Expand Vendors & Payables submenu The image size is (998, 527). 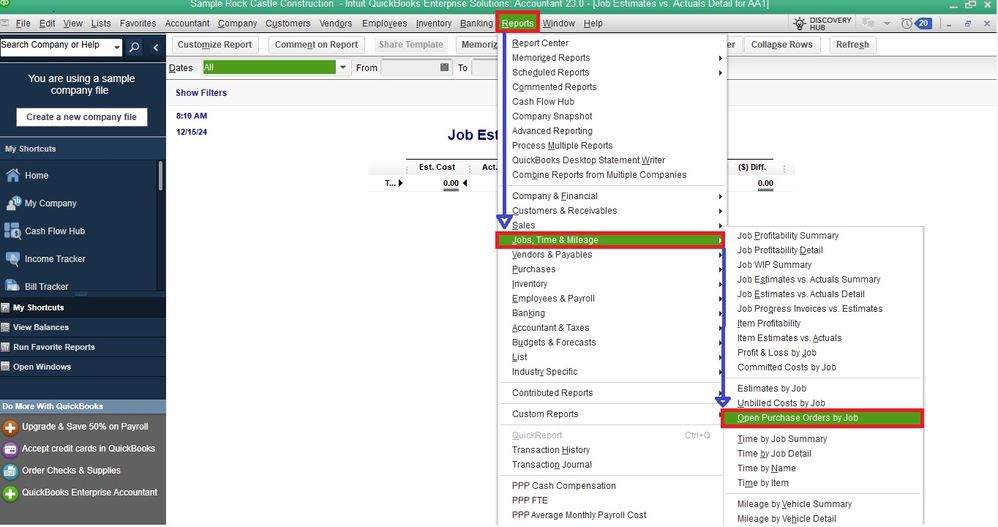click(612, 255)
